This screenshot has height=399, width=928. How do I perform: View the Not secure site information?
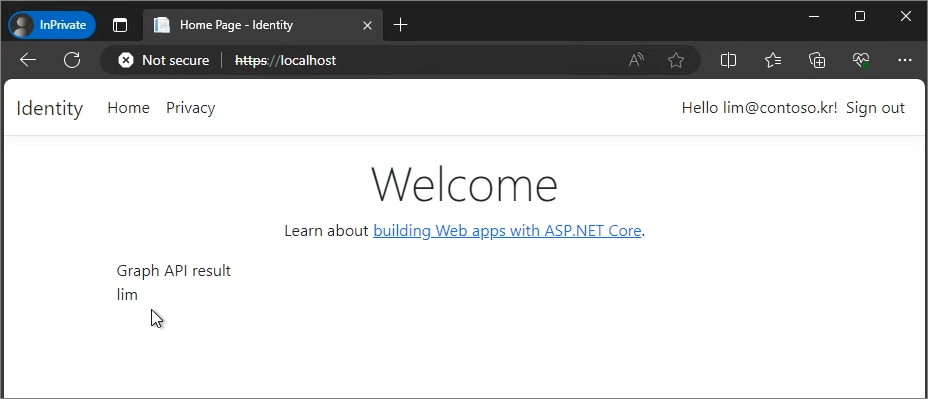(x=163, y=60)
